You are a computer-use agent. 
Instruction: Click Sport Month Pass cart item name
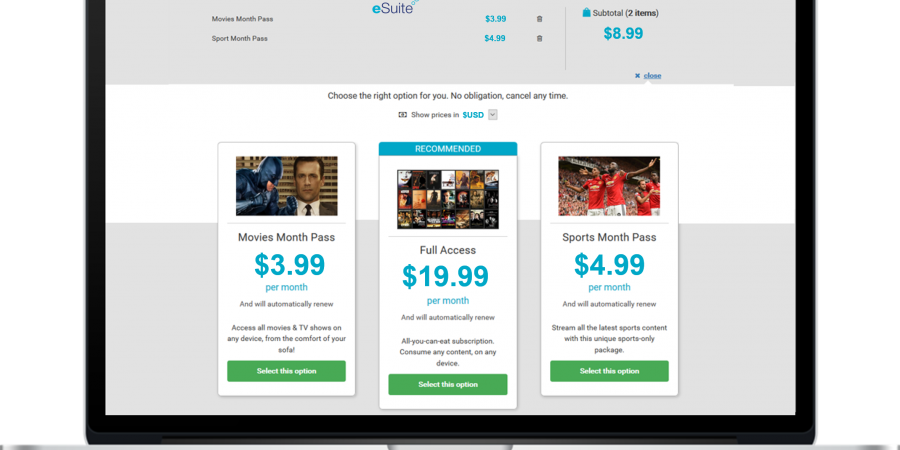239,38
